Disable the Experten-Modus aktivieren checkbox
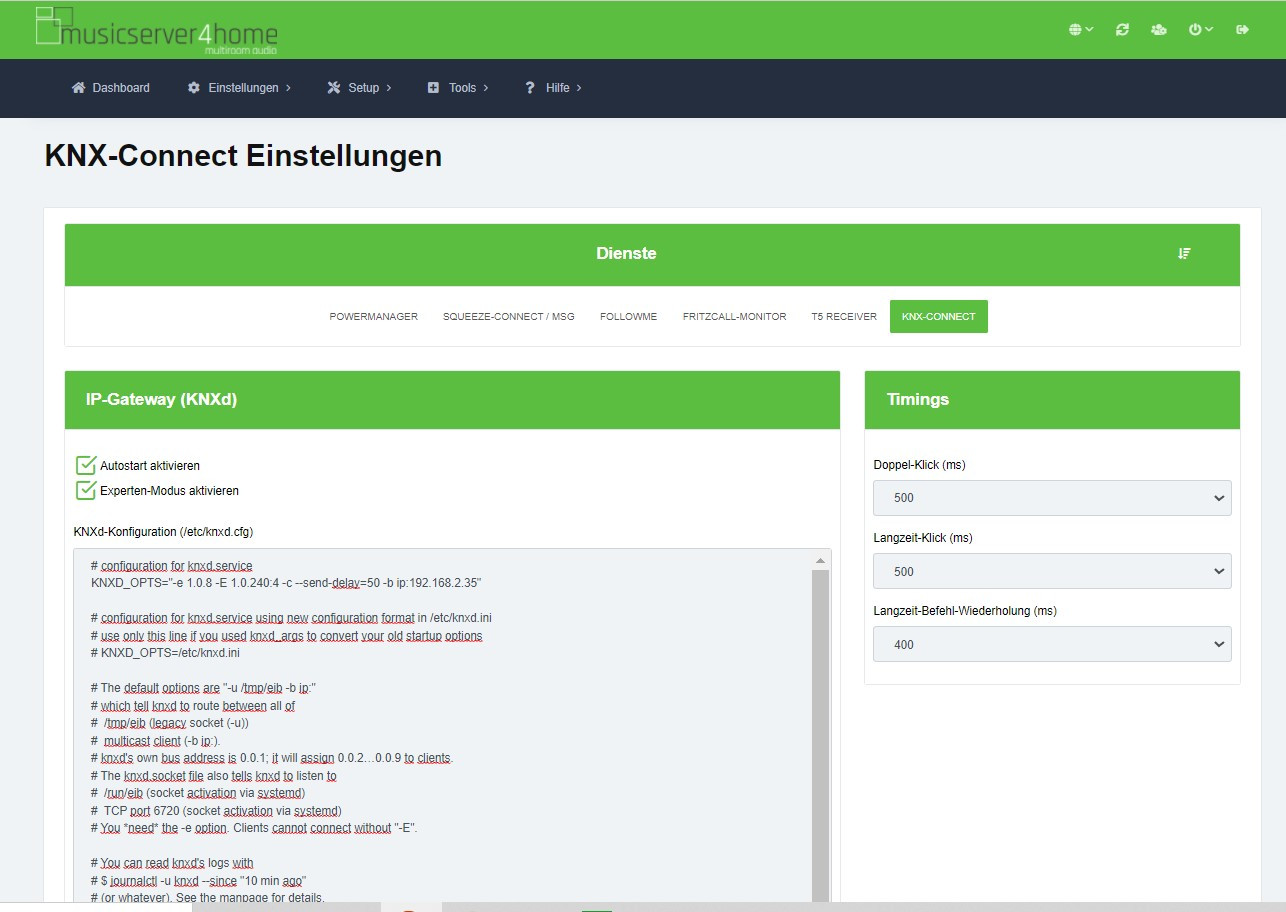1286x912 pixels. [x=86, y=490]
